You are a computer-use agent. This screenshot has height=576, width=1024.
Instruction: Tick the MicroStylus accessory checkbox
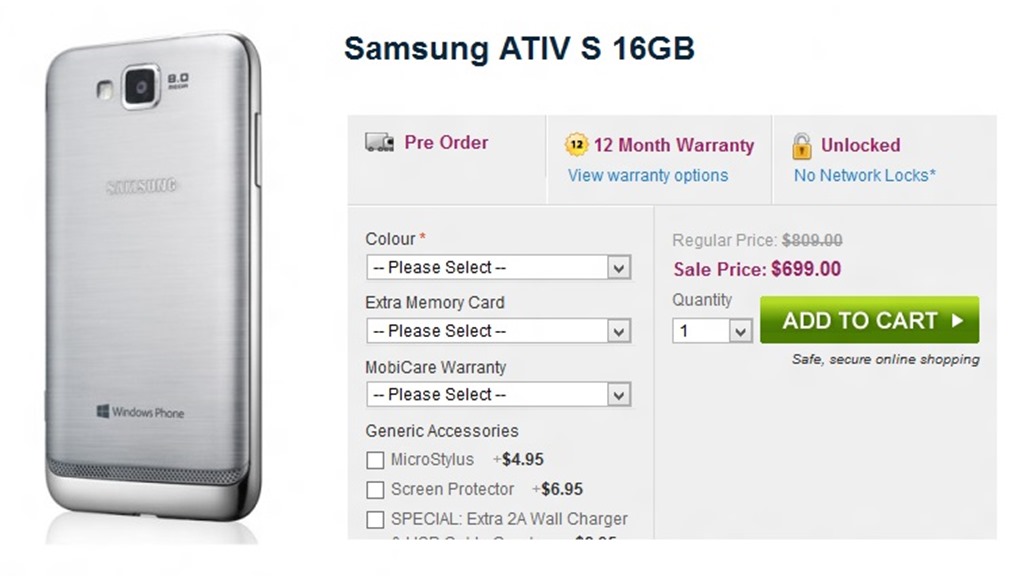(375, 460)
